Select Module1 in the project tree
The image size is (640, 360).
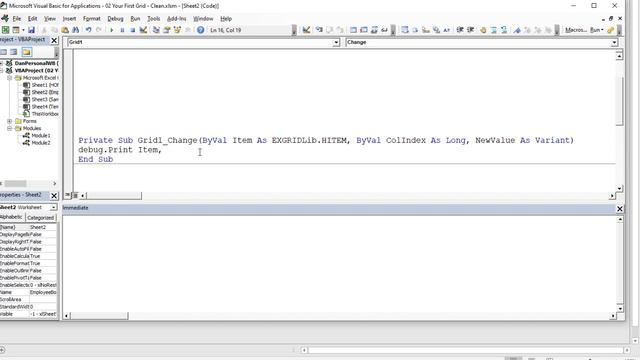(36, 136)
